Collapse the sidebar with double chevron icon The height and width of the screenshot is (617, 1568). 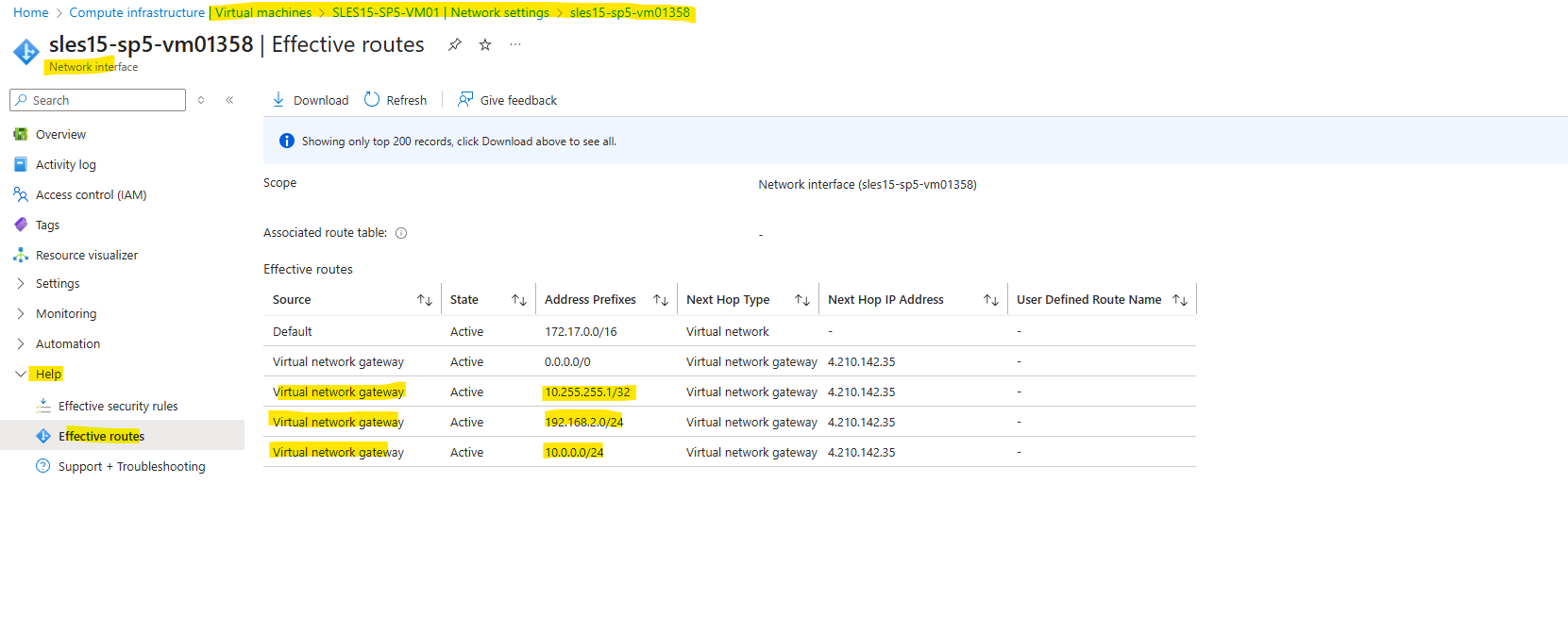[x=229, y=100]
